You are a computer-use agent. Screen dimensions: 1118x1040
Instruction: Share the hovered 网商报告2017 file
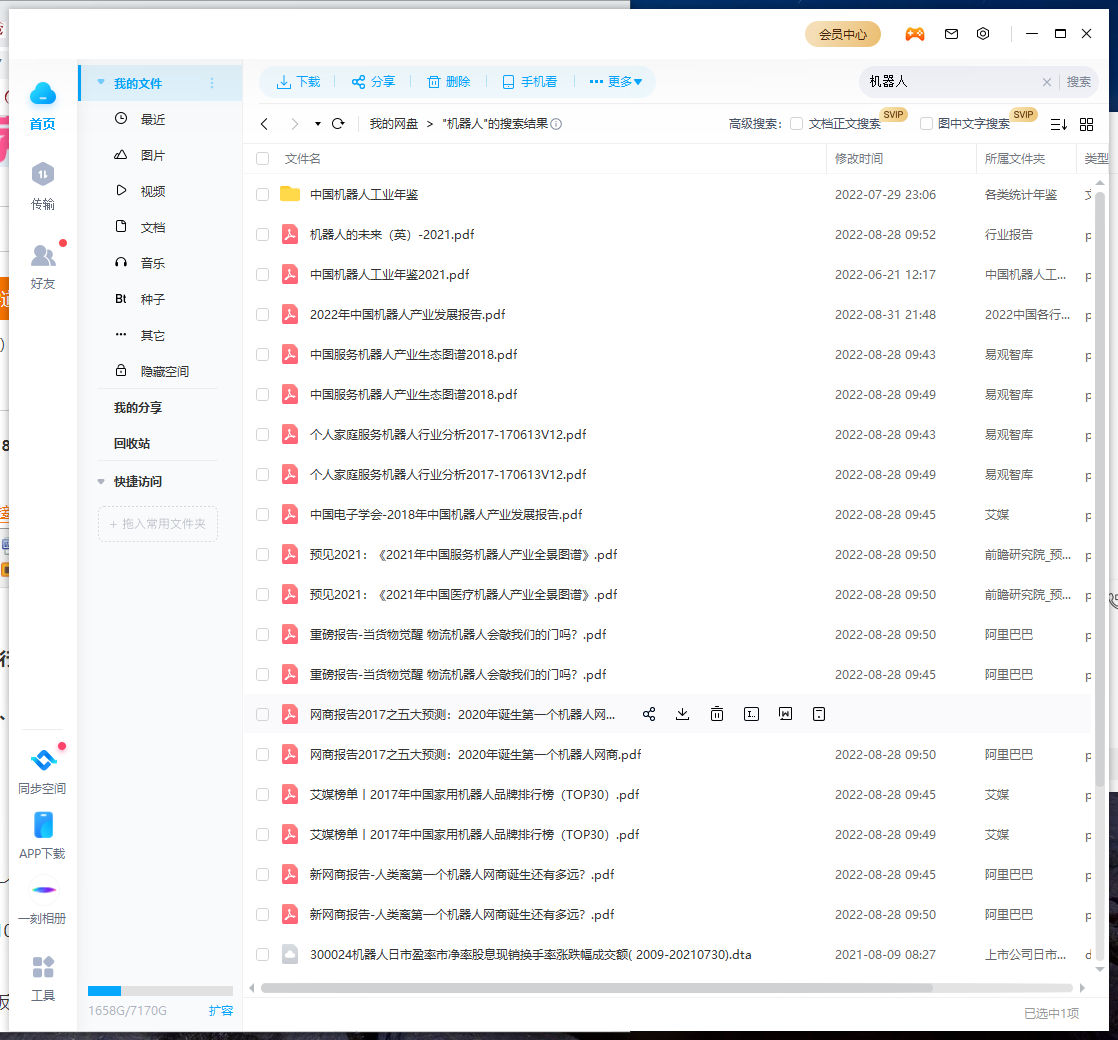[x=649, y=714]
